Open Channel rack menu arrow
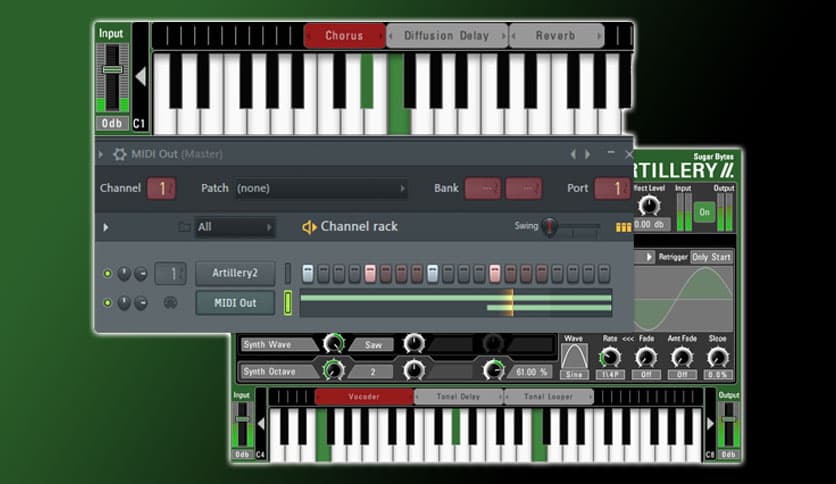 (x=106, y=228)
